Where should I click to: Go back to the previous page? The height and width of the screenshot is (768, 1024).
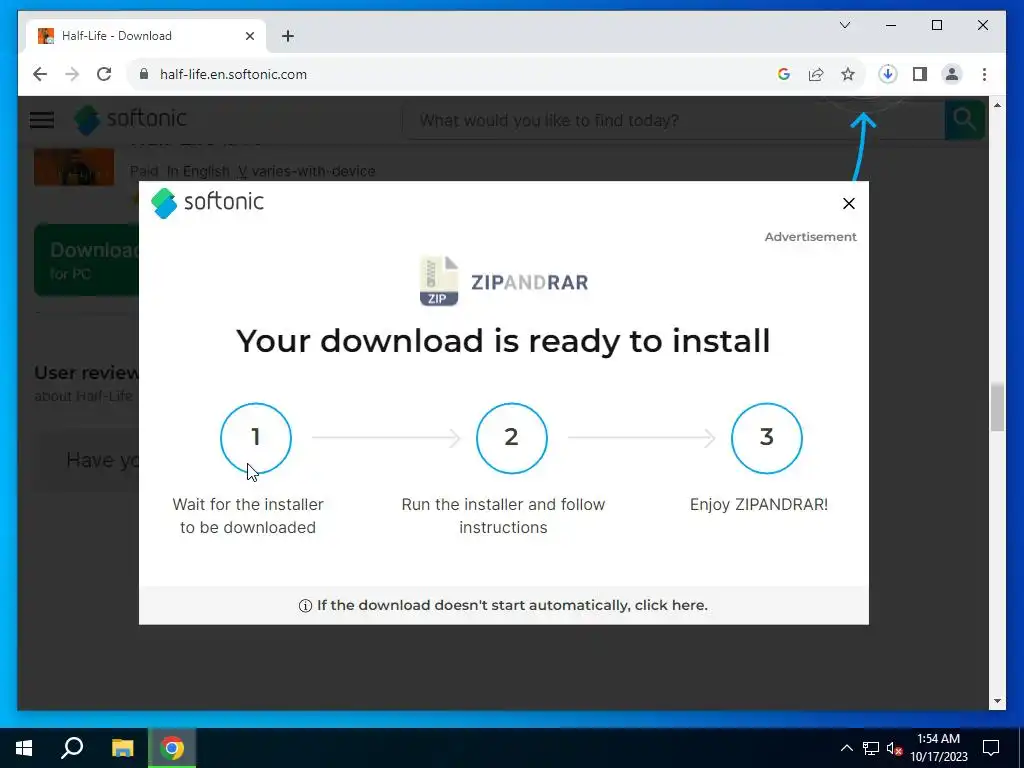(40, 74)
